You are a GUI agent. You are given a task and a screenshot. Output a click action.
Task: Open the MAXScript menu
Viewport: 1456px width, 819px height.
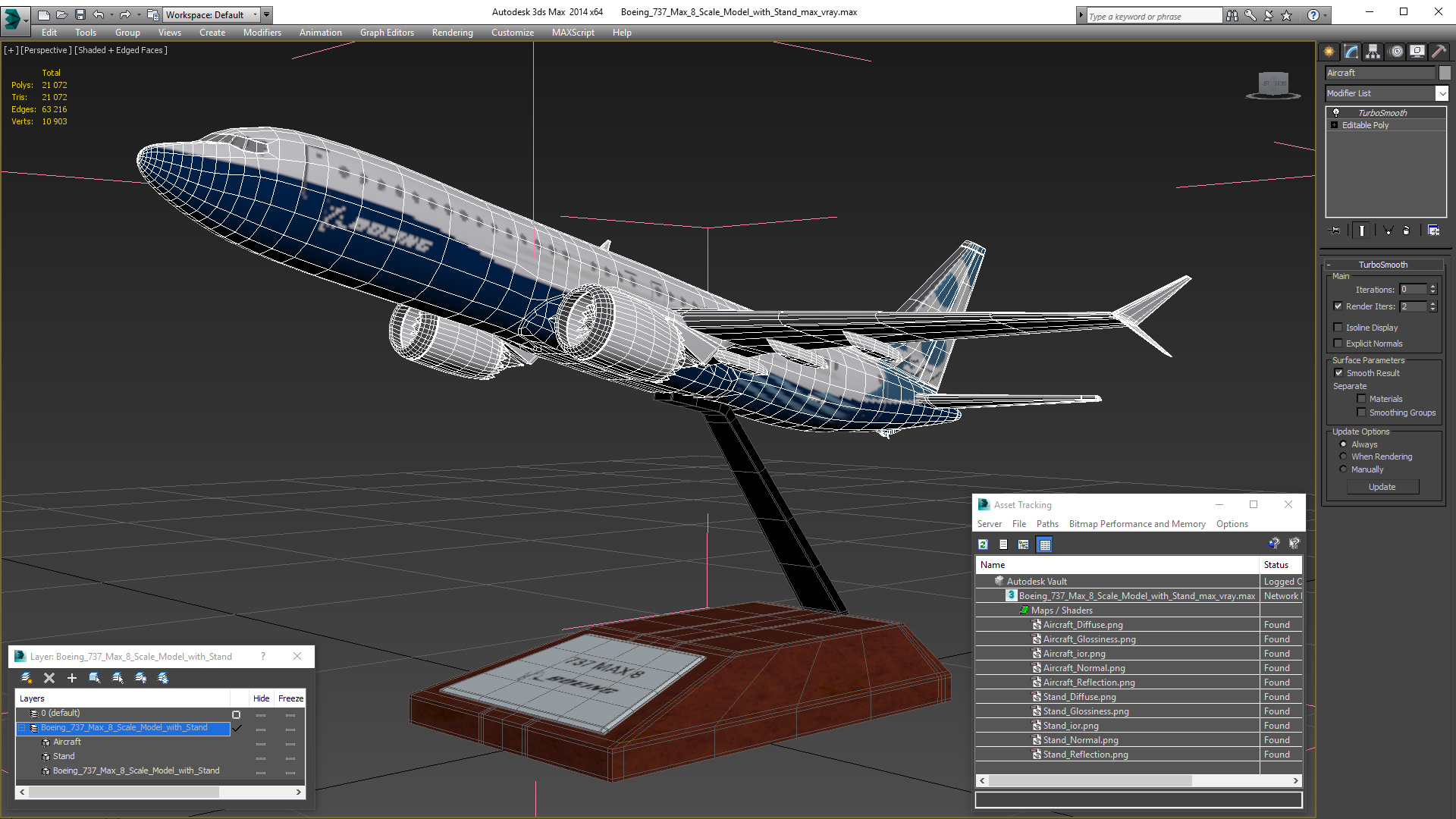(x=573, y=33)
